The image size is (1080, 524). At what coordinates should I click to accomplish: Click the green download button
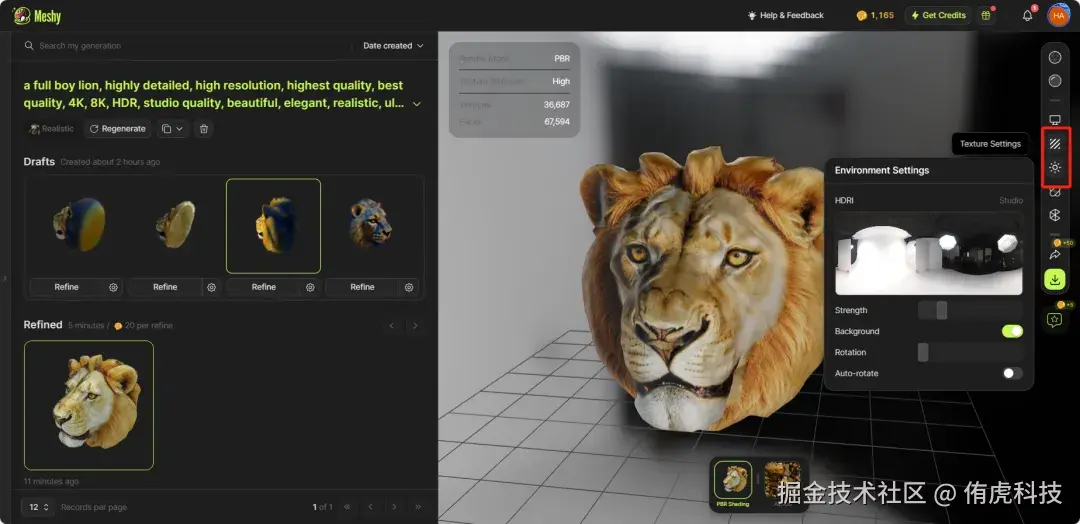1055,279
